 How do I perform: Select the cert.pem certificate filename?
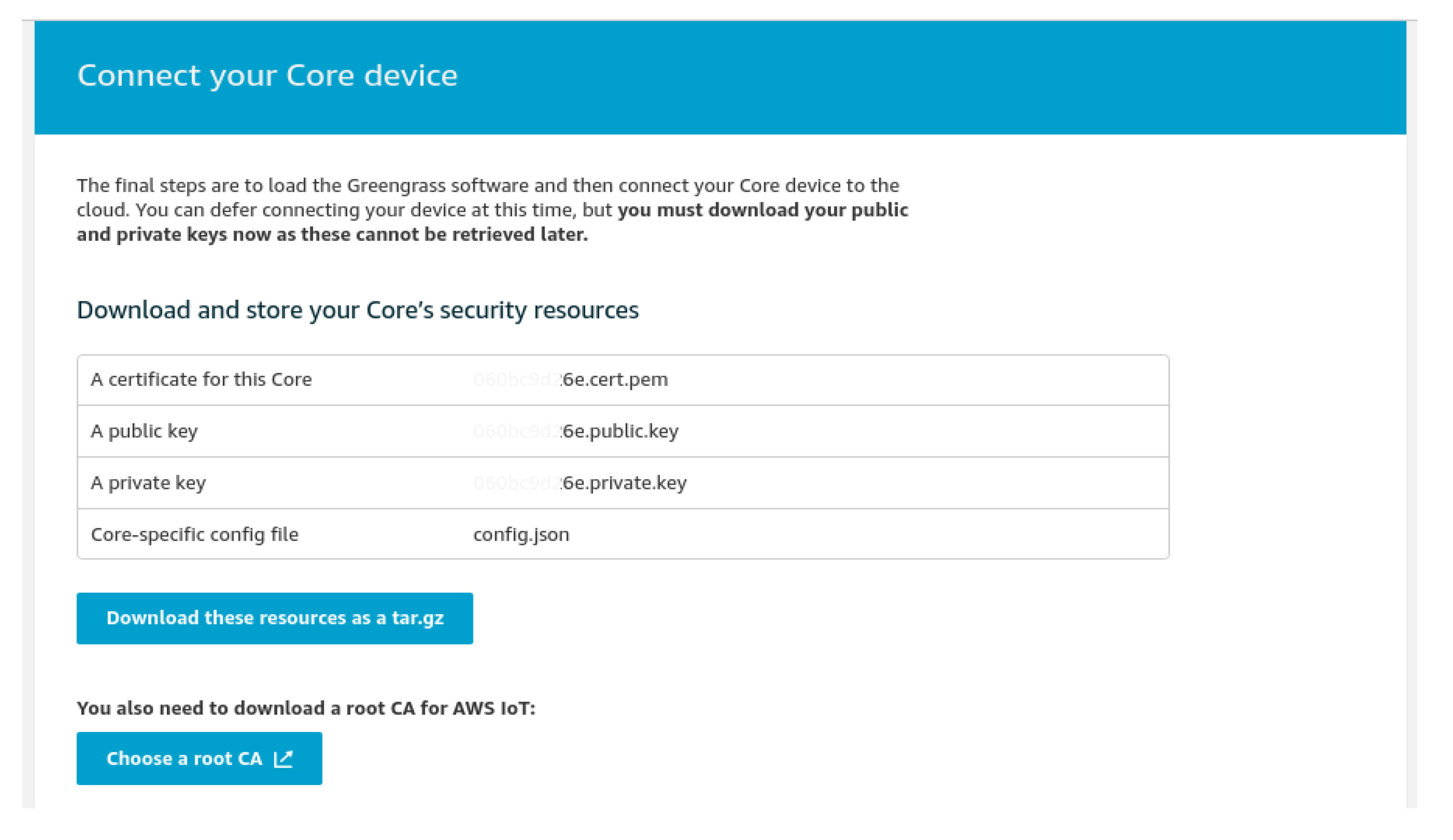[614, 379]
